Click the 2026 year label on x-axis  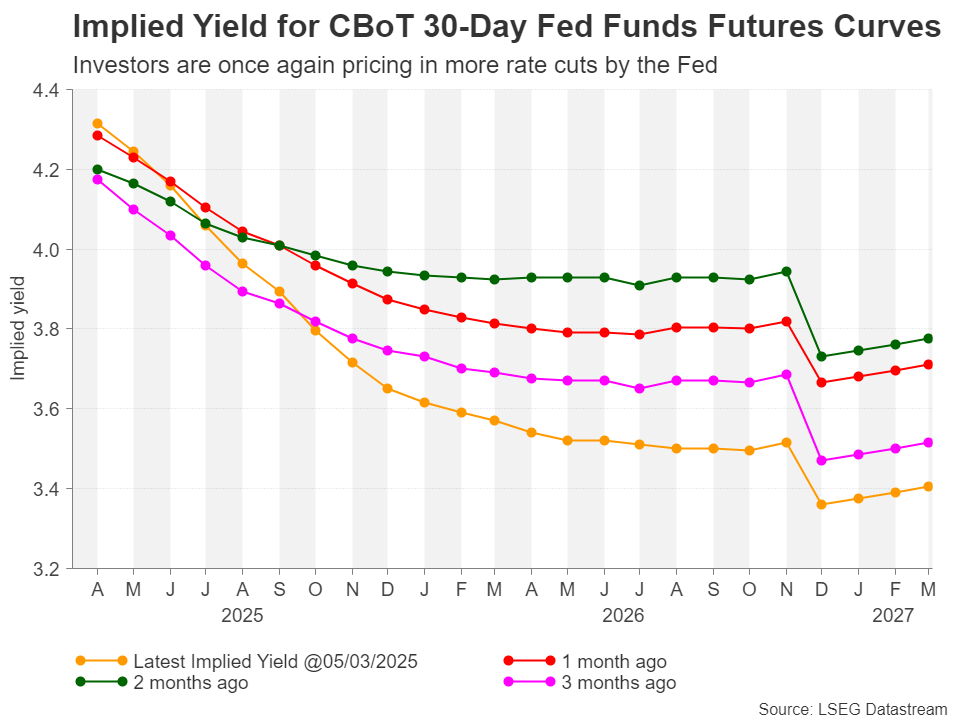pyautogui.click(x=623, y=616)
